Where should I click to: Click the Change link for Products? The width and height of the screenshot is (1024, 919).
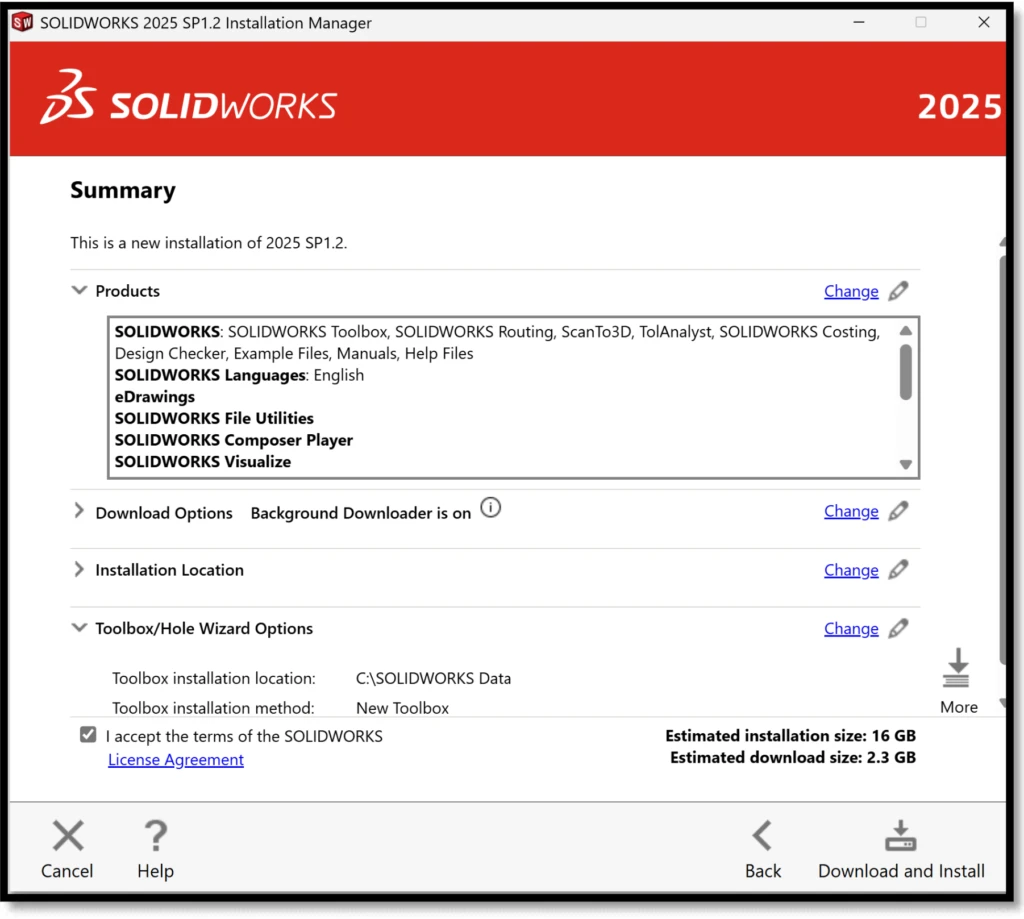pos(851,291)
